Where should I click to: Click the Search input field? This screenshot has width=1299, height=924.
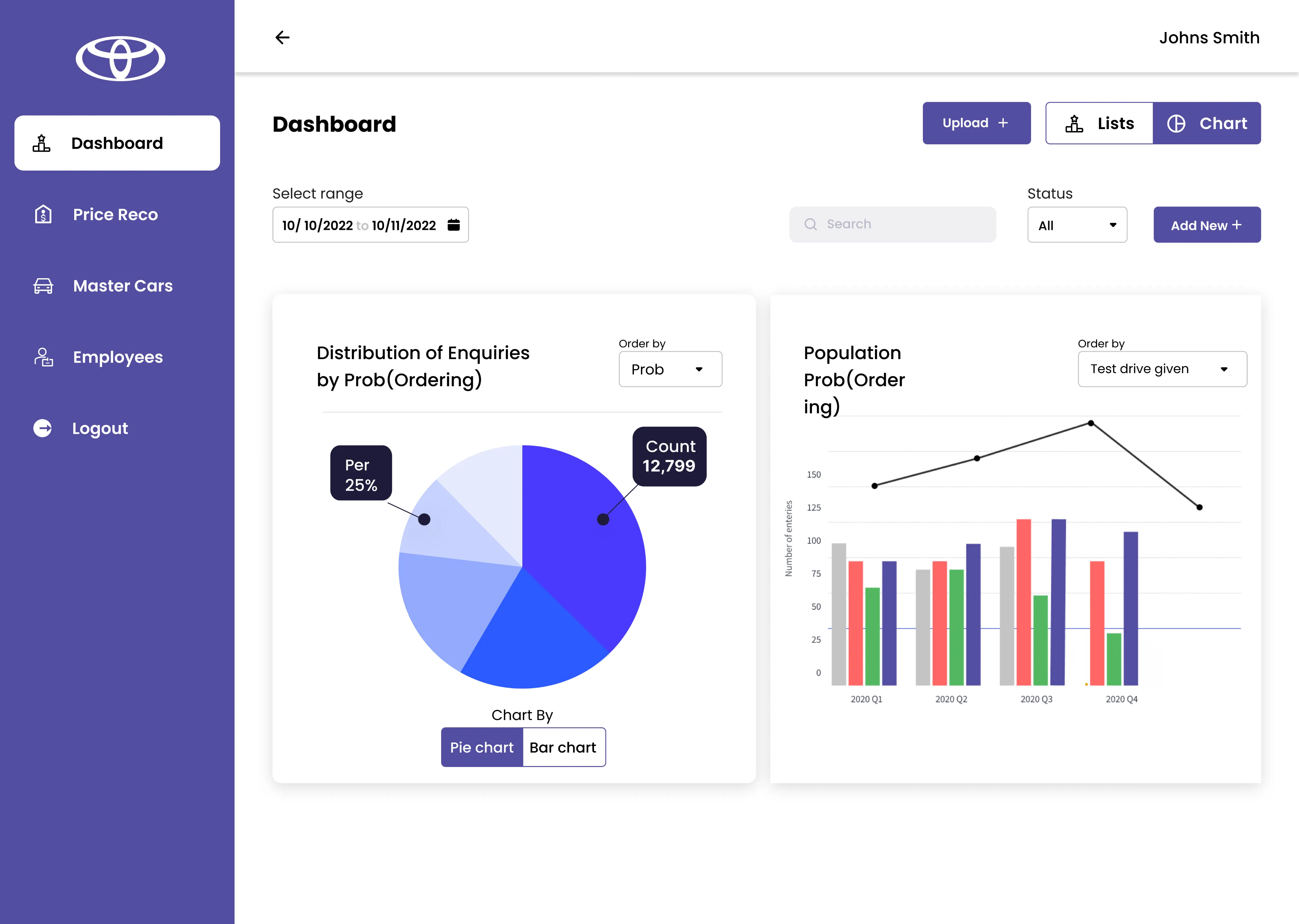(x=892, y=225)
